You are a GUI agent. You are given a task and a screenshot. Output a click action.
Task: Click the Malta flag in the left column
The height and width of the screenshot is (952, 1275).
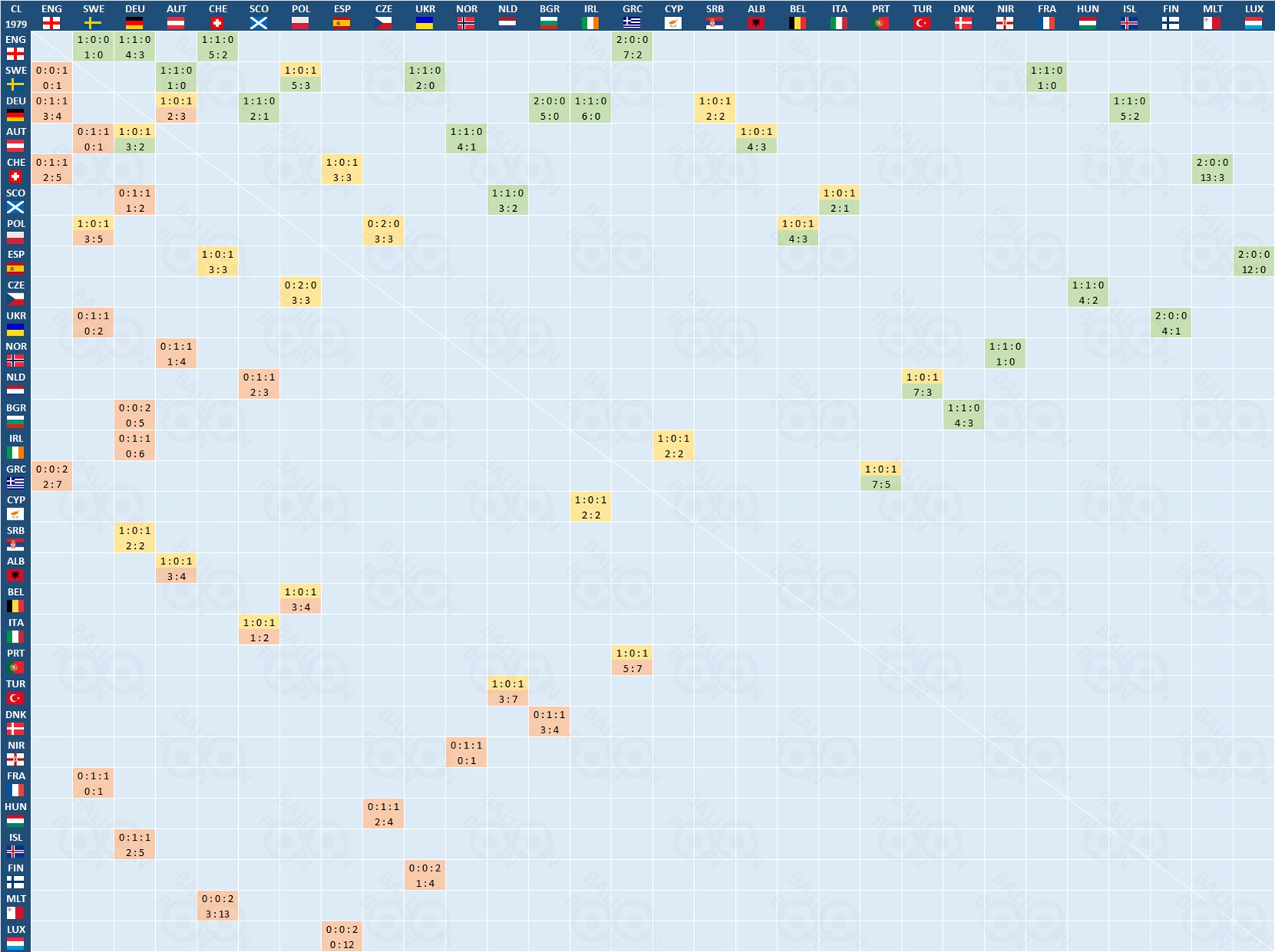pyautogui.click(x=15, y=913)
